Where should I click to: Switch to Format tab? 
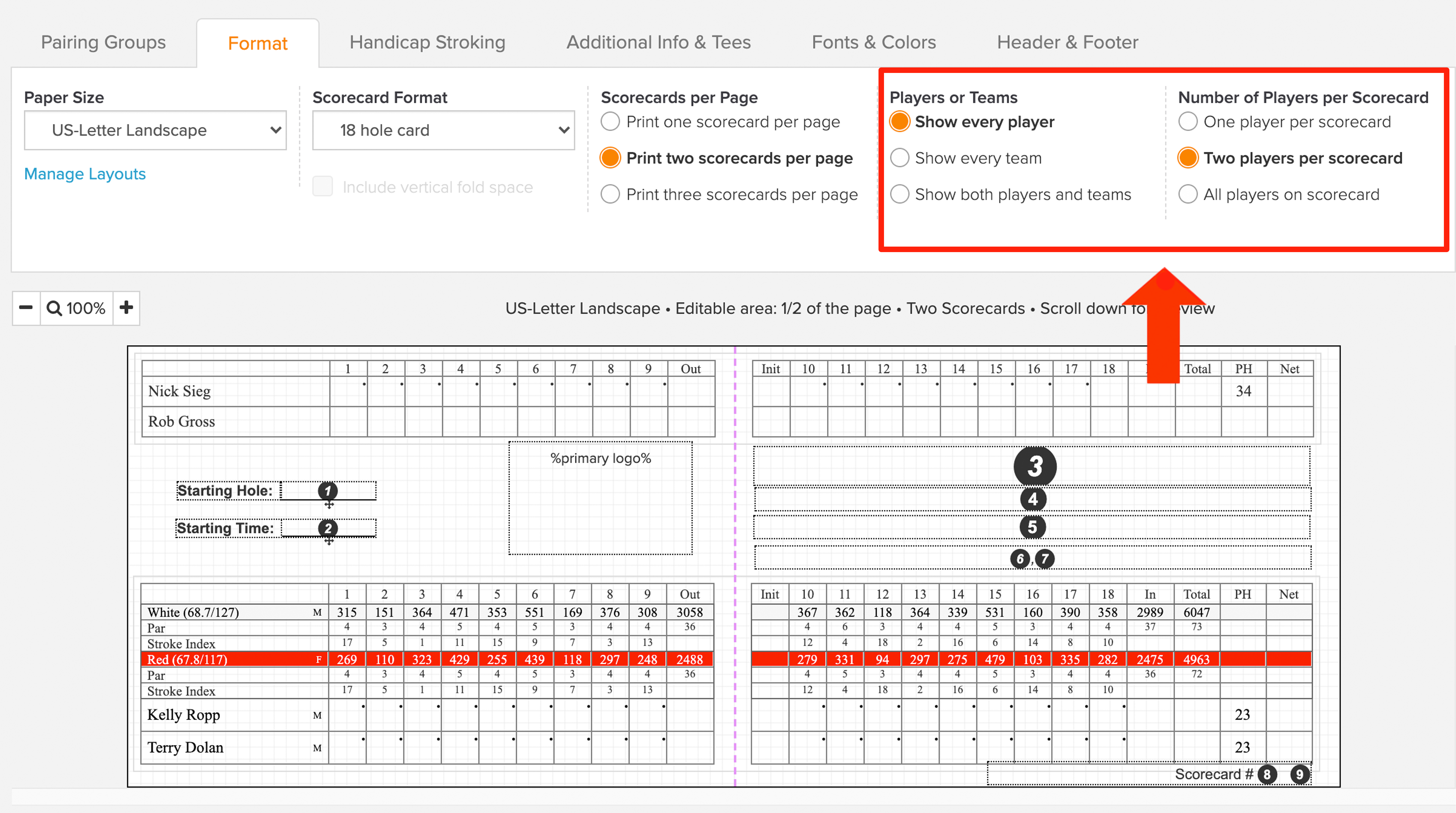coord(258,43)
